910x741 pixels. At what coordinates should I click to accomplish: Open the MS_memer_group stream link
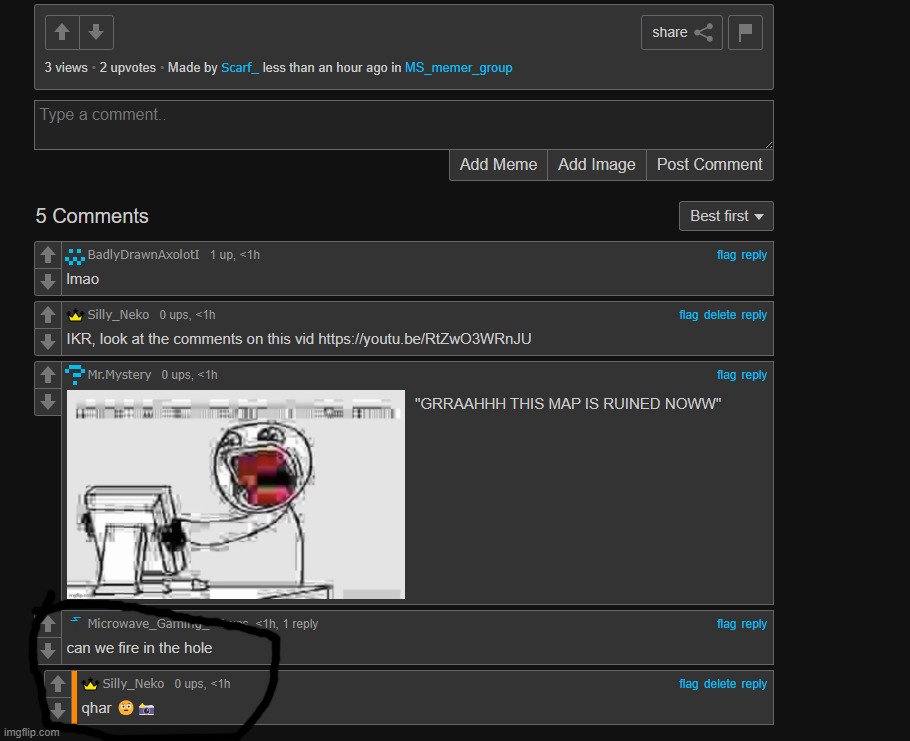(458, 68)
